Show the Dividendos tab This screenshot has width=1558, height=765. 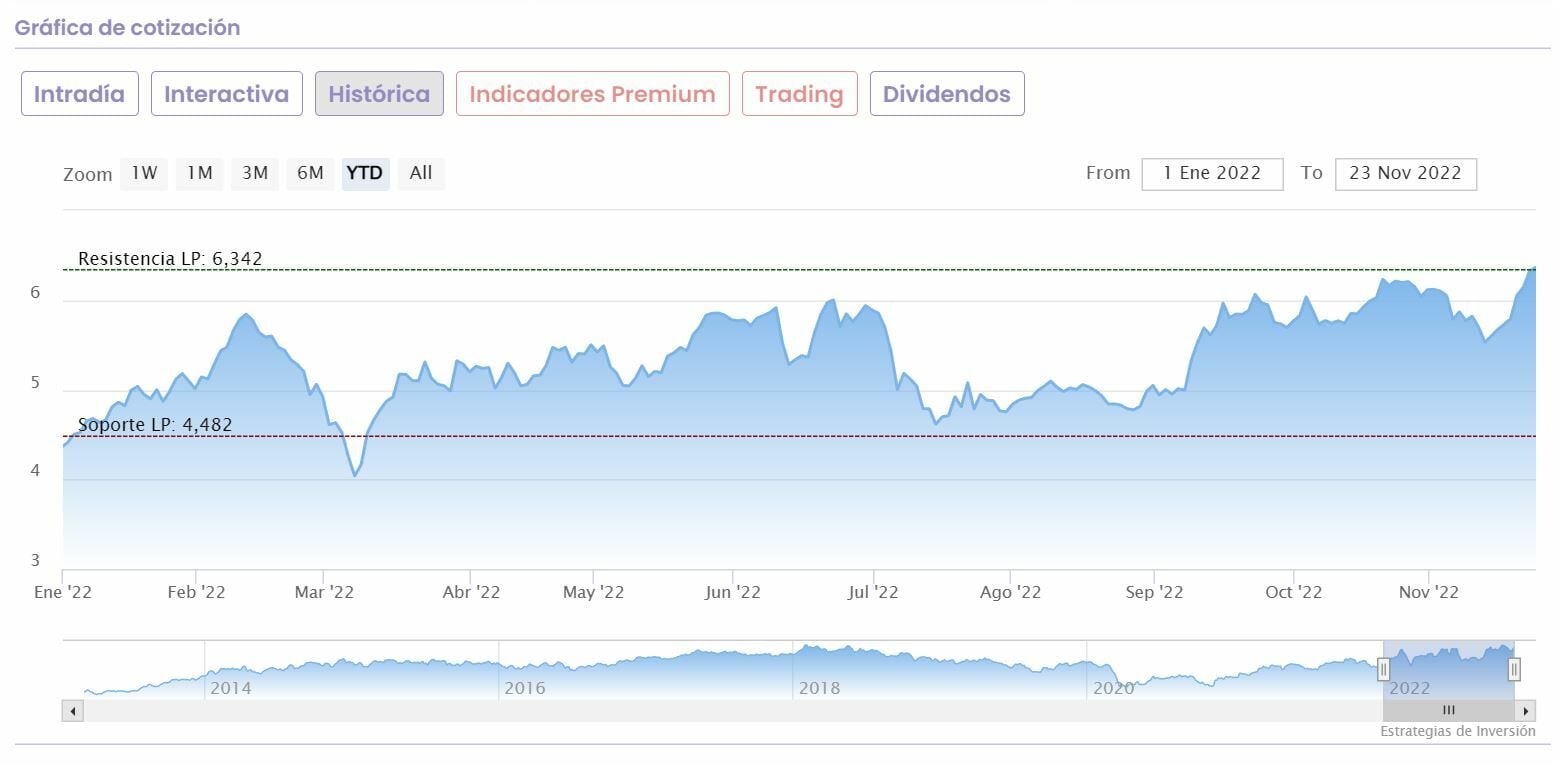coord(947,94)
